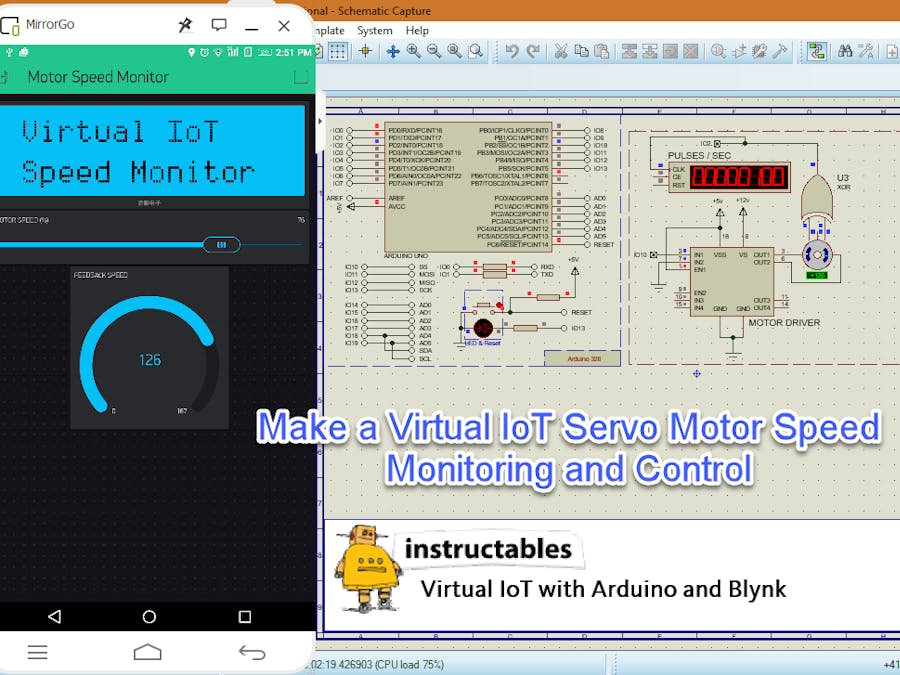Viewport: 900px width, 675px height.
Task: Toggle the IO10 logic state input
Action: coord(653,254)
